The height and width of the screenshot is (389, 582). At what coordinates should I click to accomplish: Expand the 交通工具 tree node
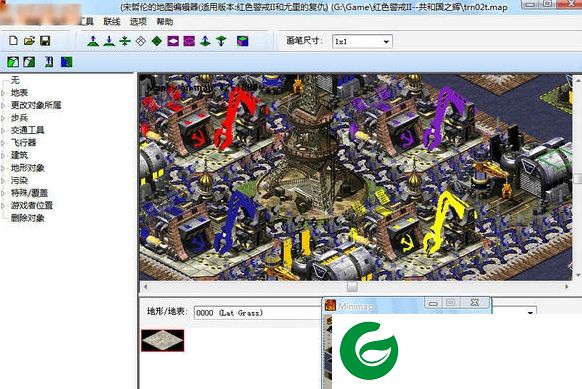3,130
